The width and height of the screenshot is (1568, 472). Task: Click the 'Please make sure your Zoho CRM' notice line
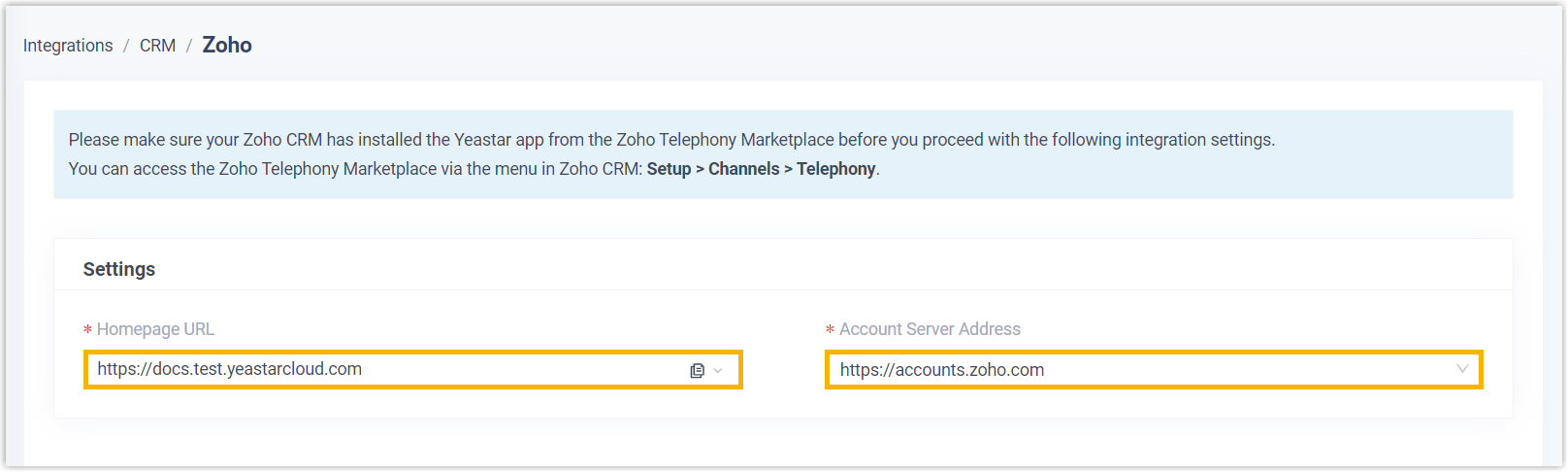(671, 140)
